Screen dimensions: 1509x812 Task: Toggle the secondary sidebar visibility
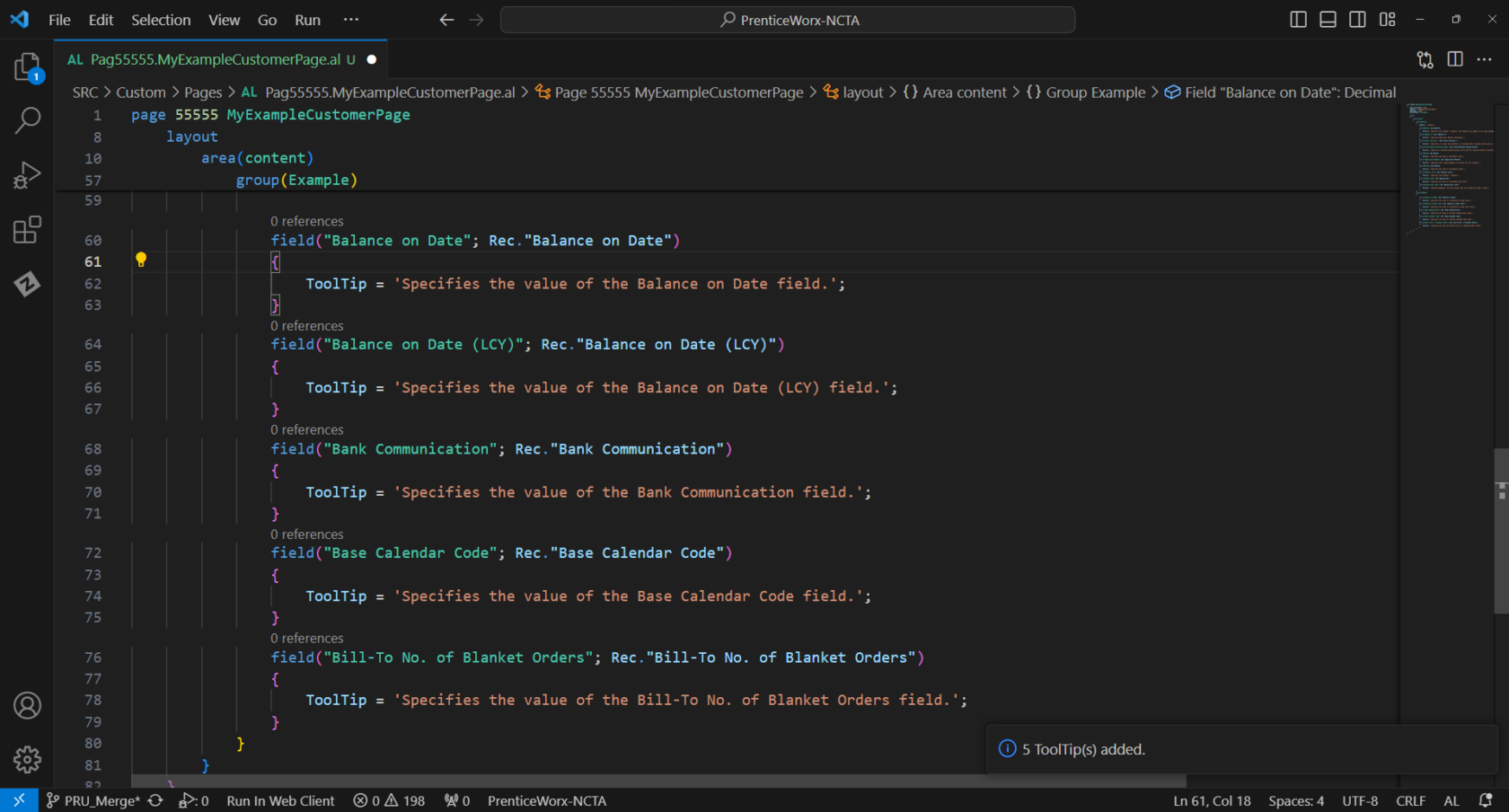coord(1357,19)
